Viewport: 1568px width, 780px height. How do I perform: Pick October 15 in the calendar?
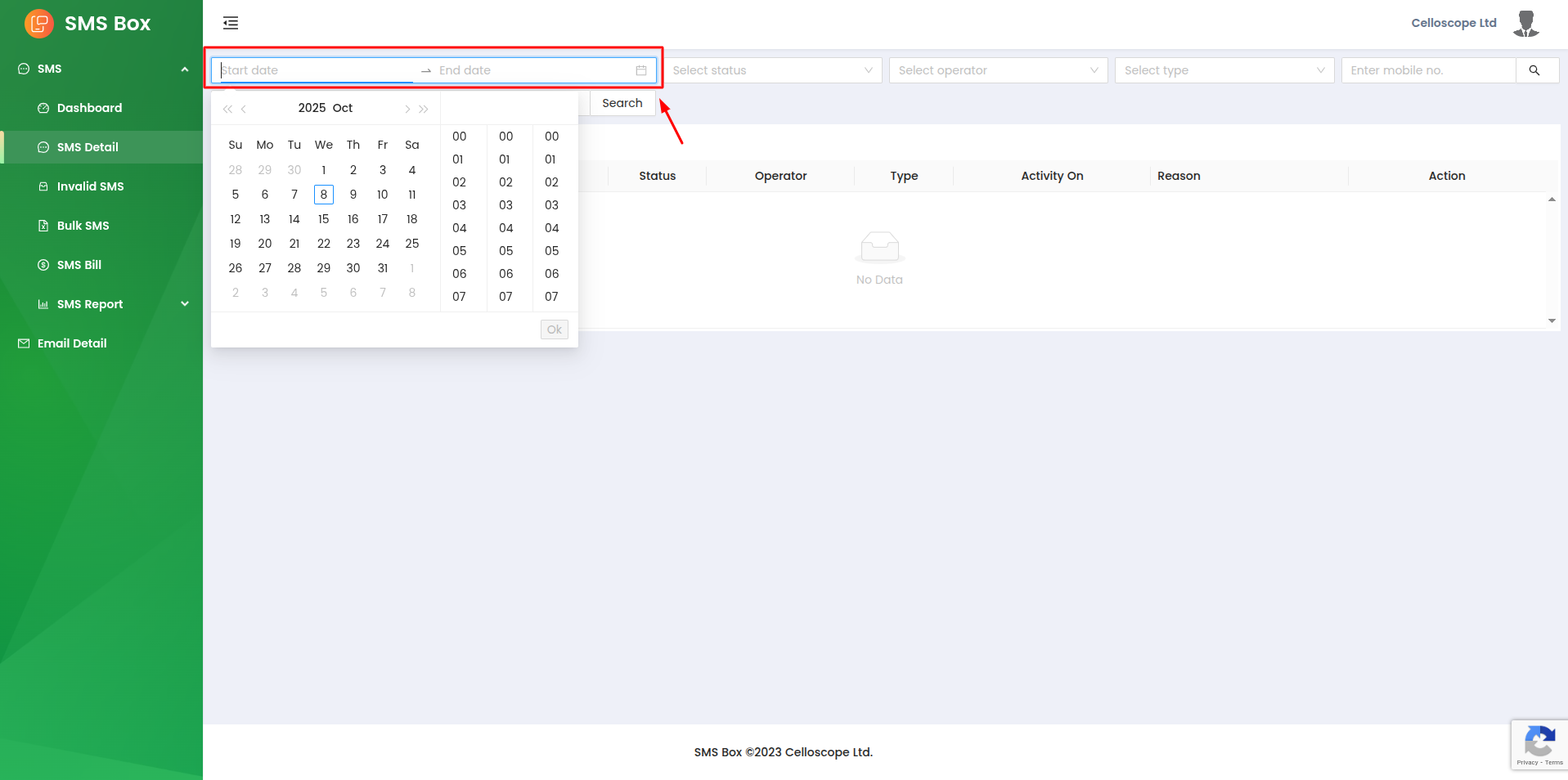[324, 219]
